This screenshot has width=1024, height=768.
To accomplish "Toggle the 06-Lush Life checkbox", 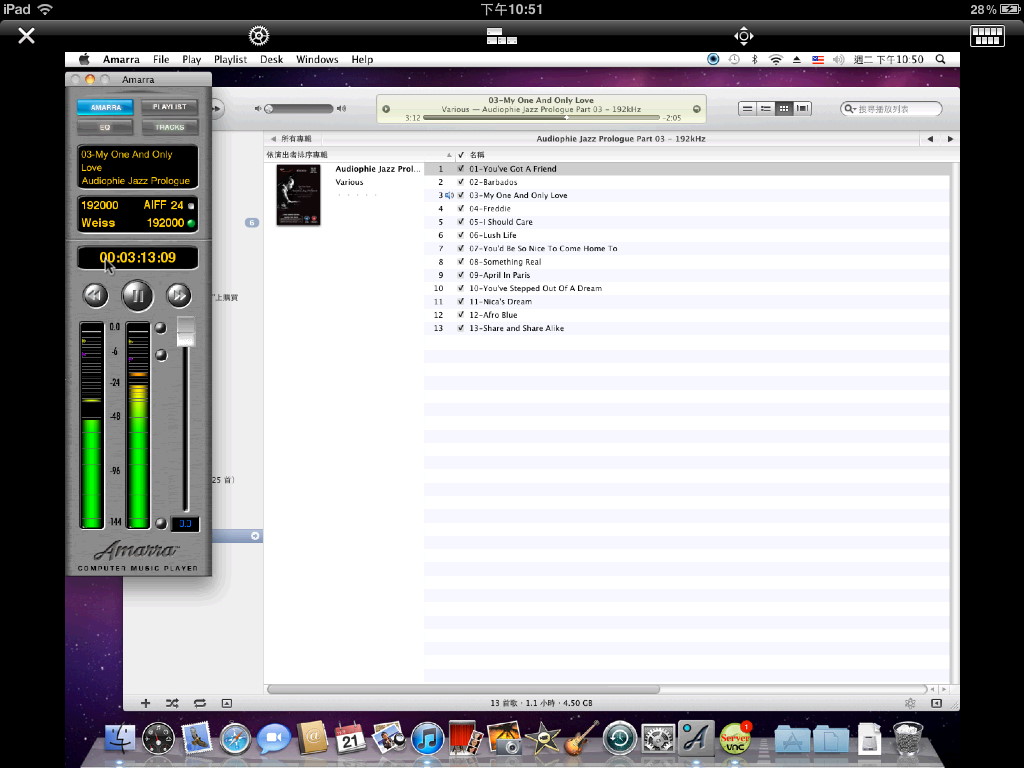I will point(461,235).
